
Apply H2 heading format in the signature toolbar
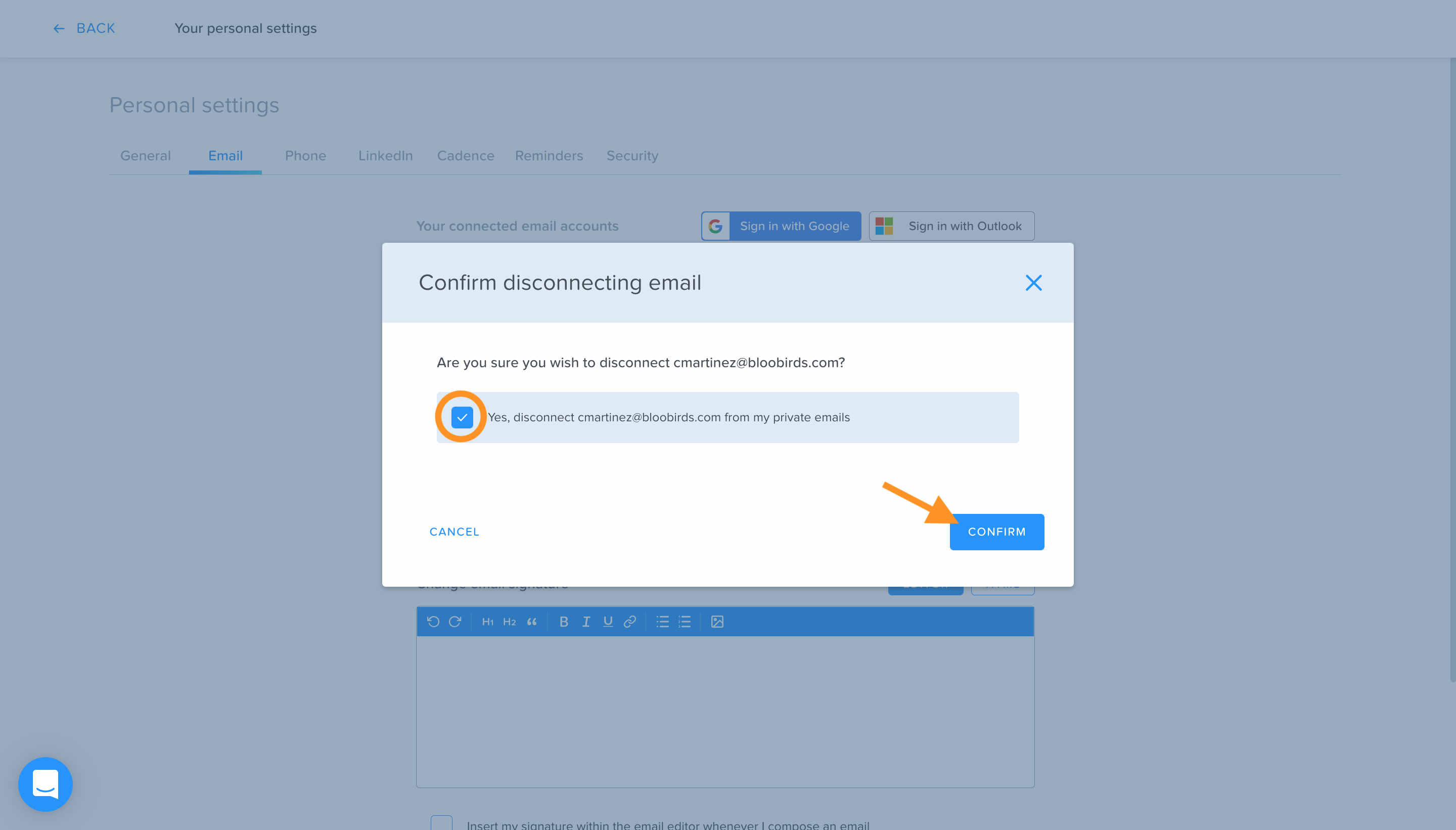tap(509, 622)
